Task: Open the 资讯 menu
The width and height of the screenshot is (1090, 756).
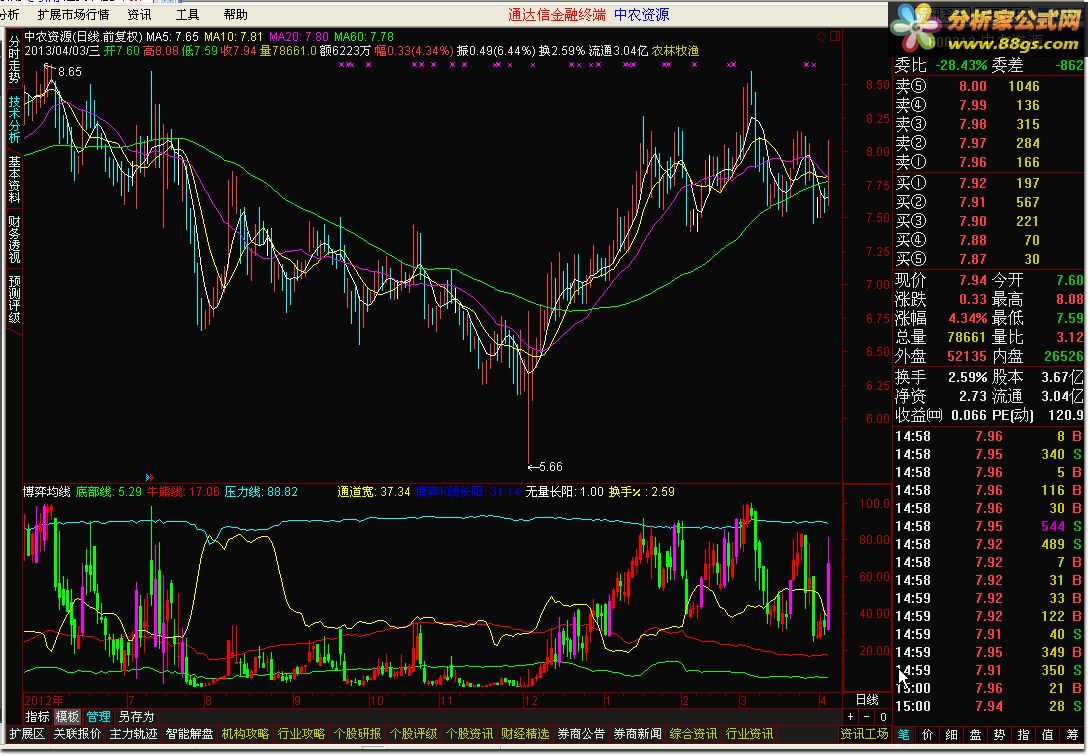Action: (139, 15)
